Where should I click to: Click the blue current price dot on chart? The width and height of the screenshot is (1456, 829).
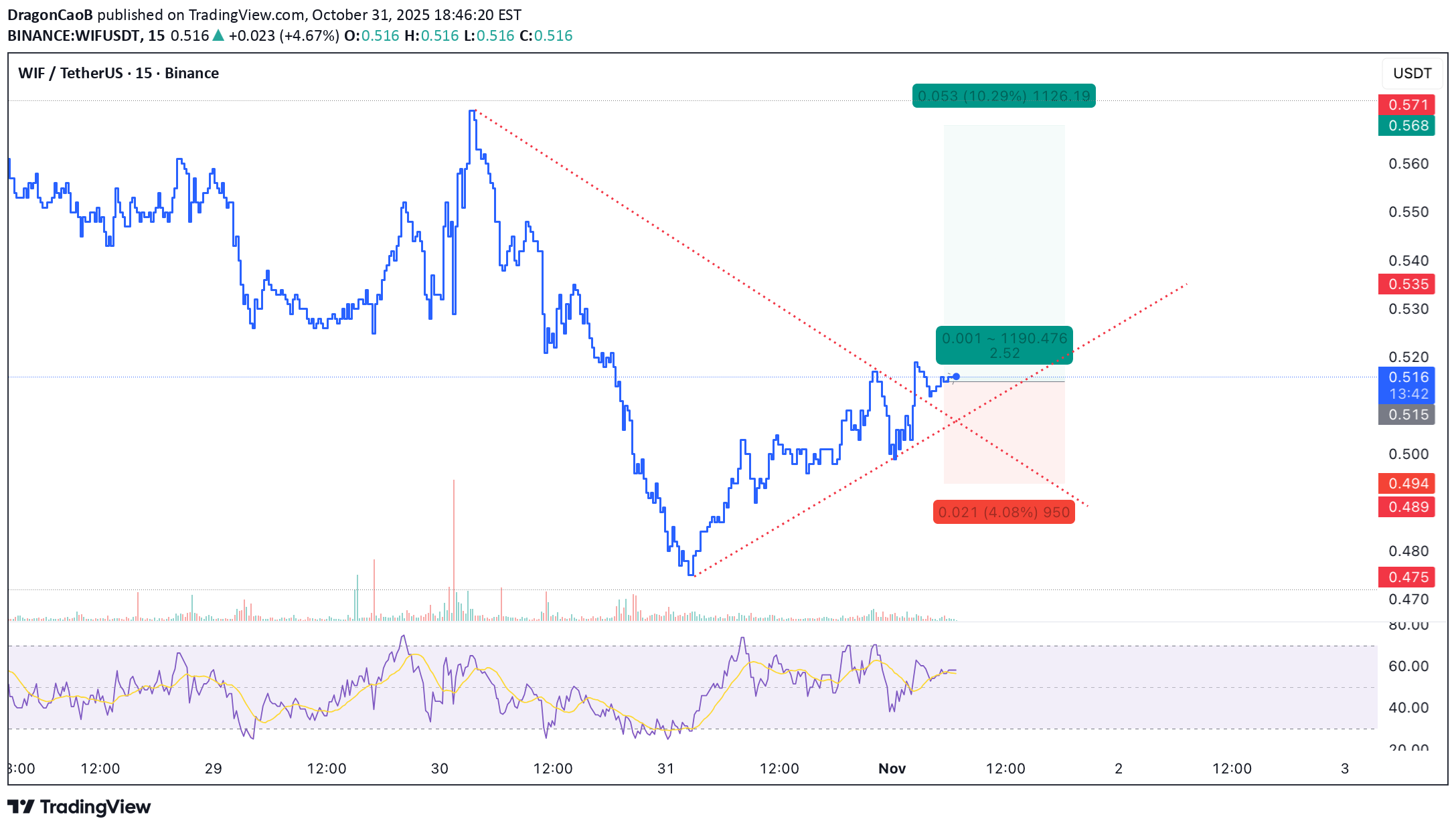coord(956,377)
